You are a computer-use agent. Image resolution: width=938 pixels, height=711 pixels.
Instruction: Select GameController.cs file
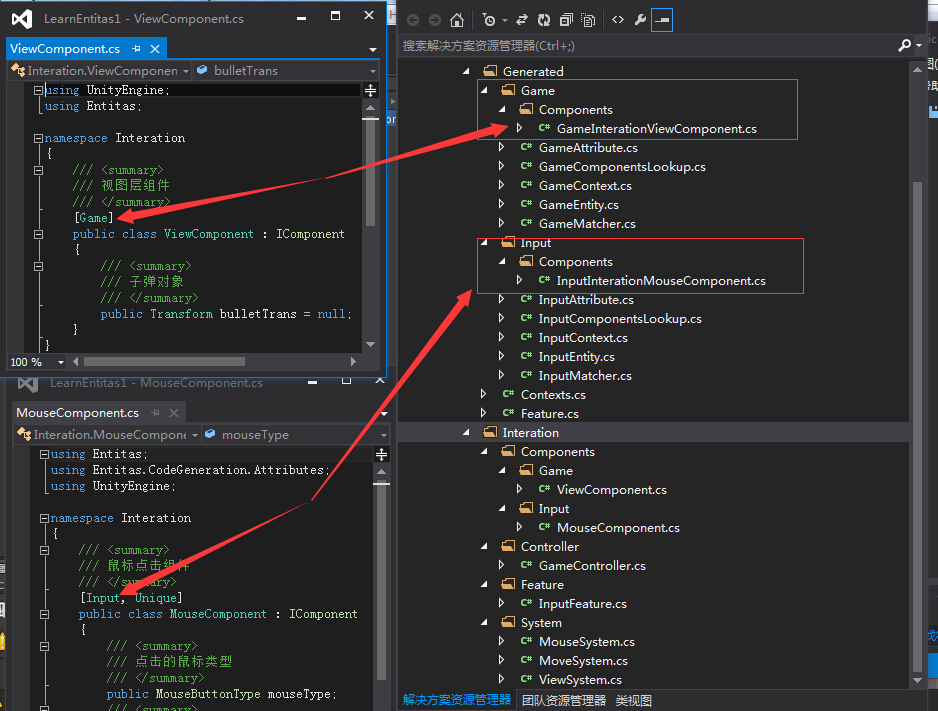592,566
